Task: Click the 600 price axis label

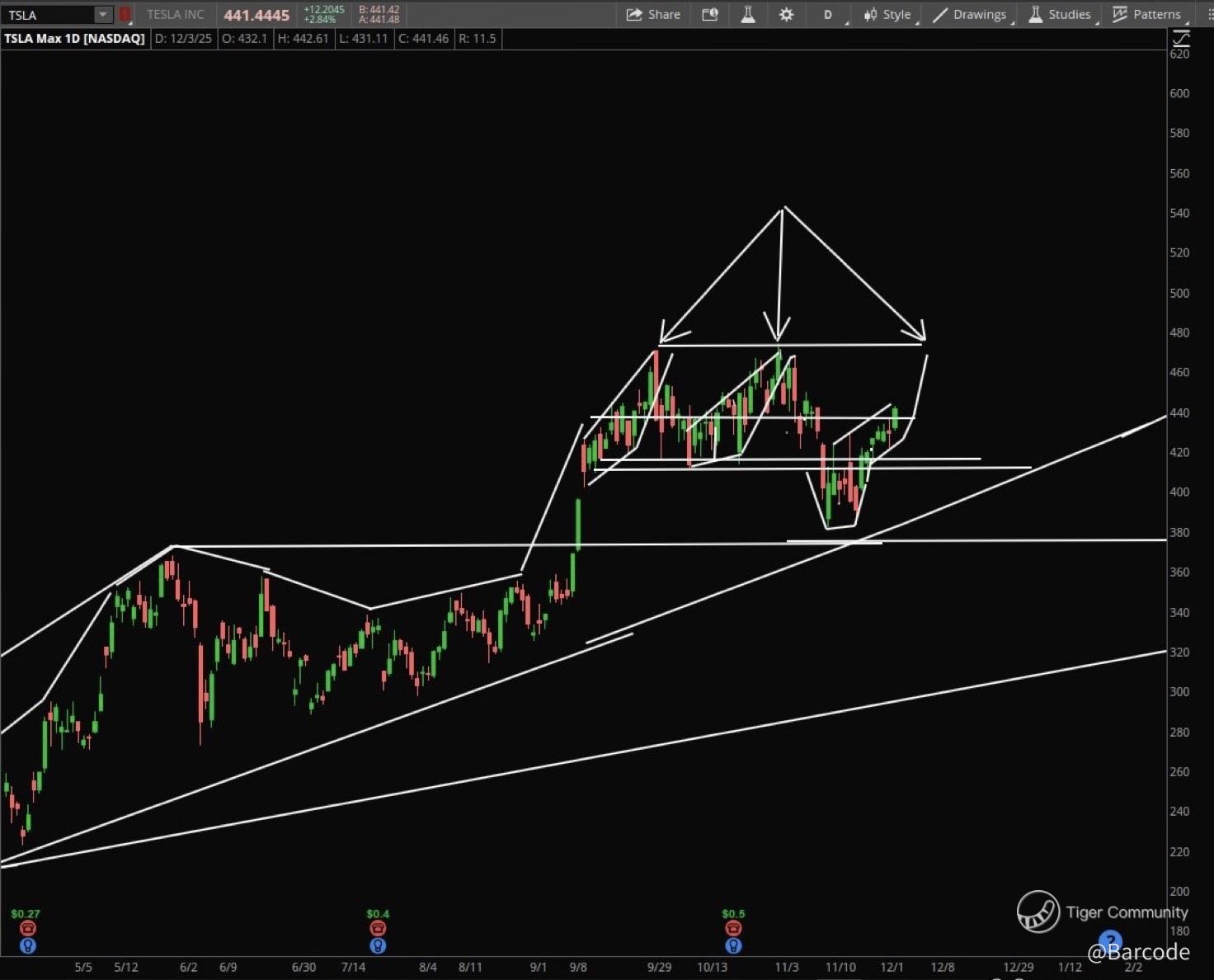Action: [x=1180, y=93]
